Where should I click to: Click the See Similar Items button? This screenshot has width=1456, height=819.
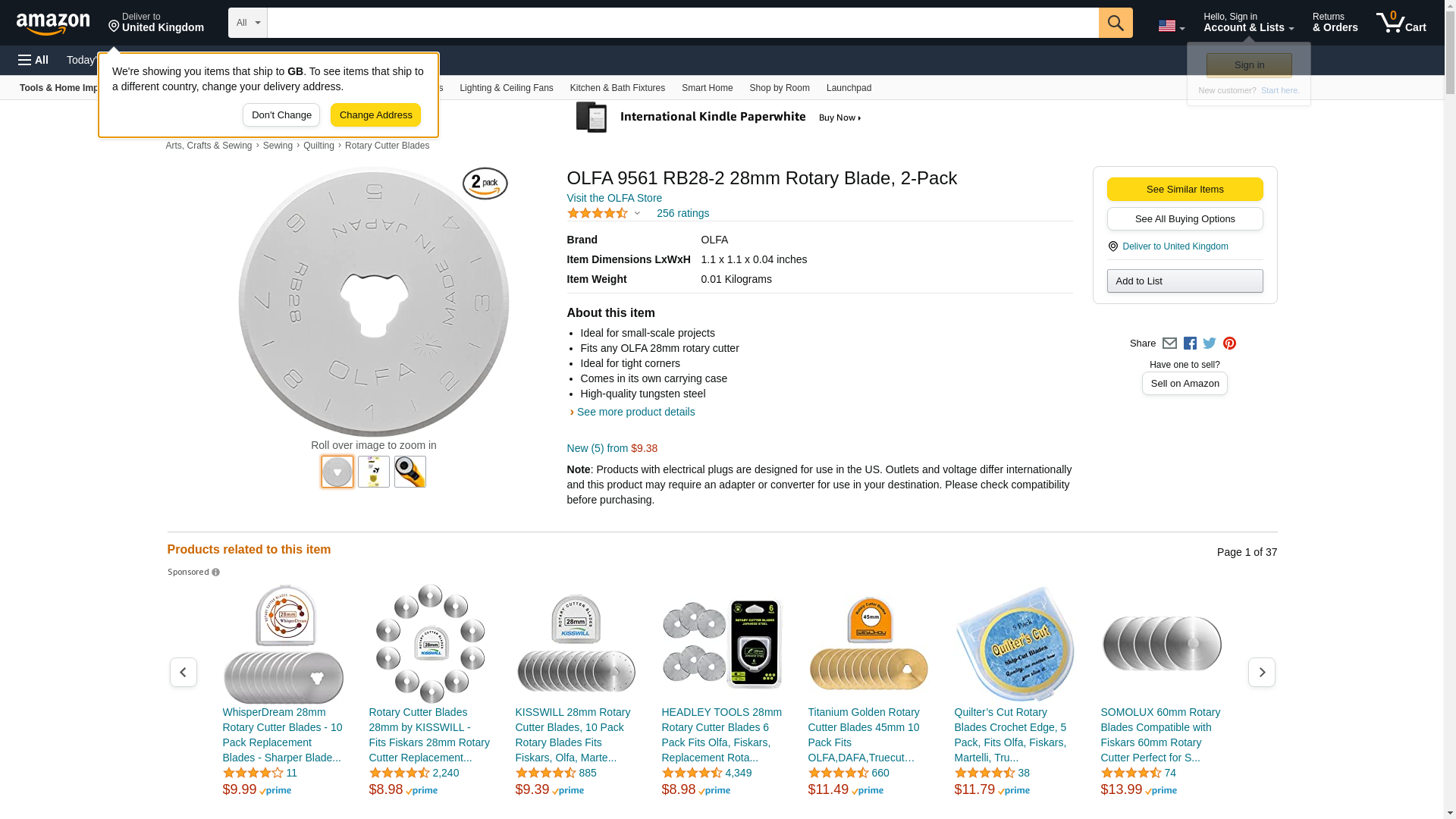tap(1185, 190)
